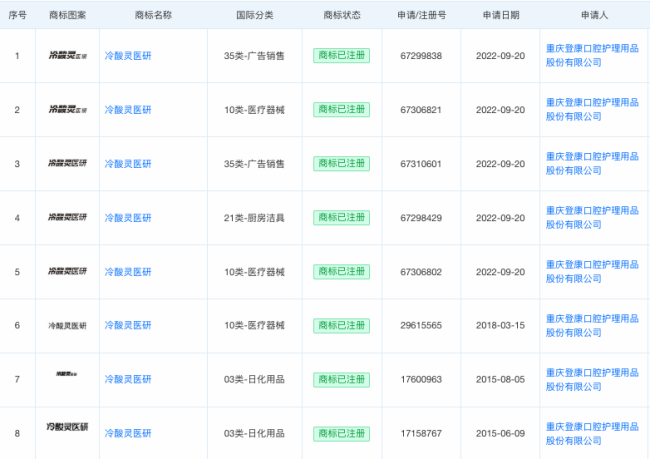This screenshot has width=650, height=459.
Task: Click 10类-医疗器械 cell in row 5
Action: pos(254,272)
